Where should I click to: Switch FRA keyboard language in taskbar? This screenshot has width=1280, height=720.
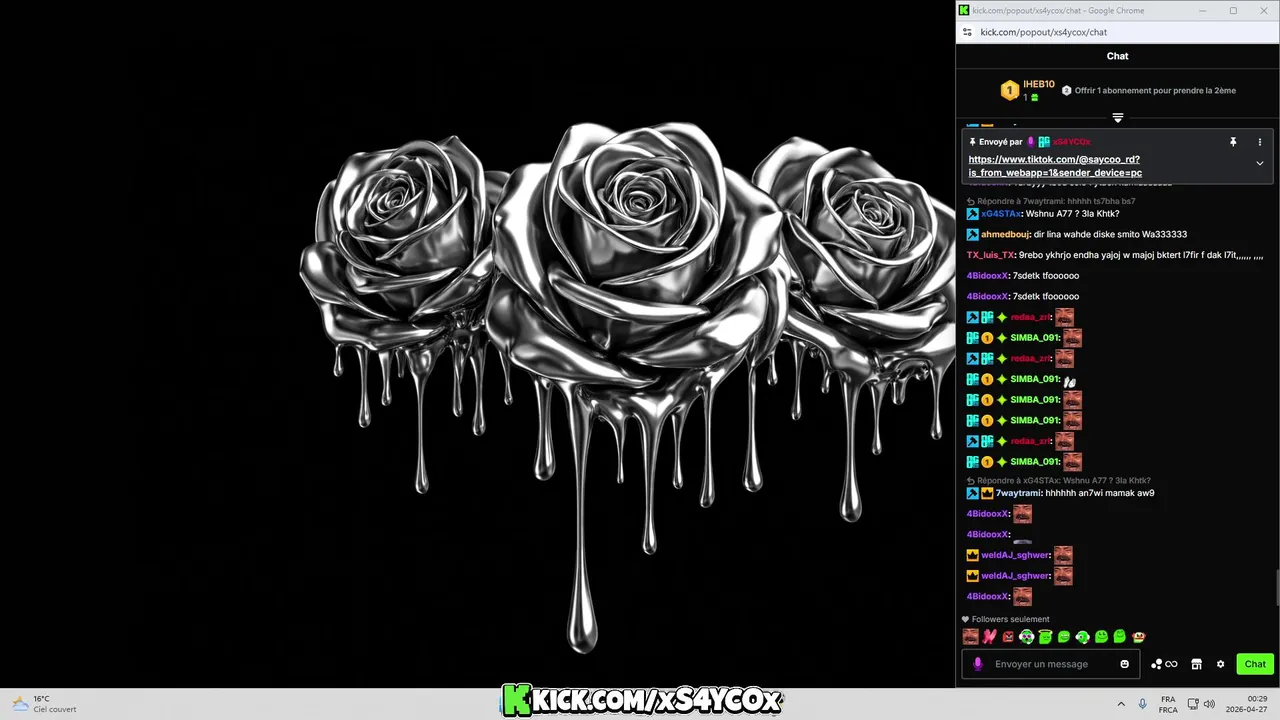pyautogui.click(x=1168, y=704)
